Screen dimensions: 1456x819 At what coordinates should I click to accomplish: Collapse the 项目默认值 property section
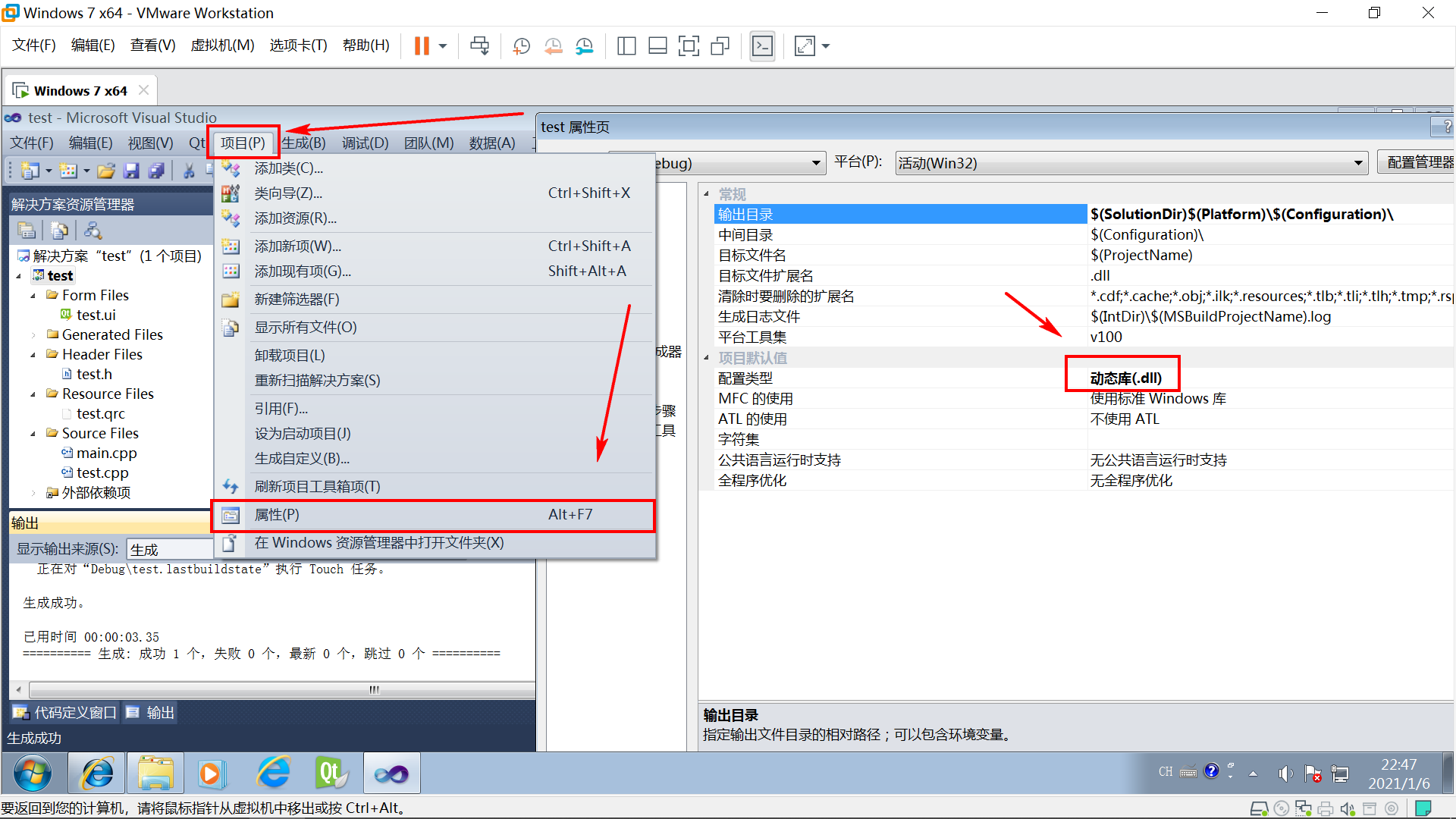[707, 358]
